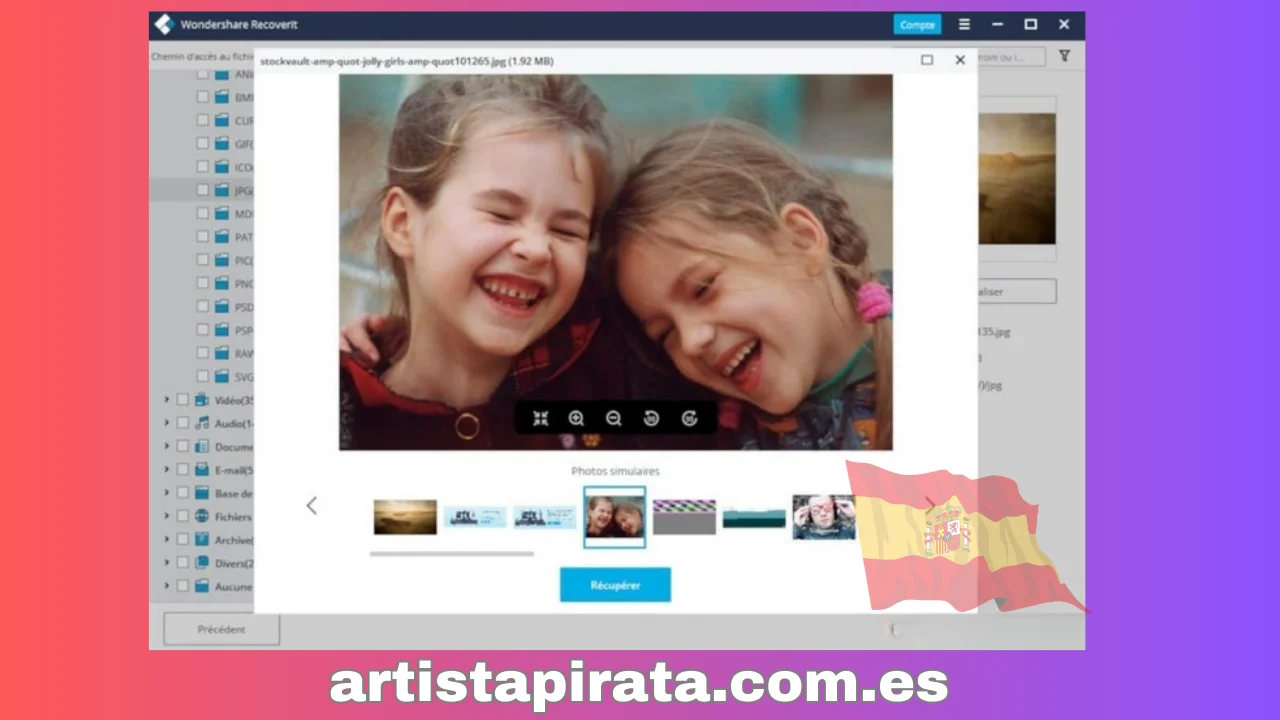
Task: Rotate the photo clockwise
Action: tap(689, 419)
